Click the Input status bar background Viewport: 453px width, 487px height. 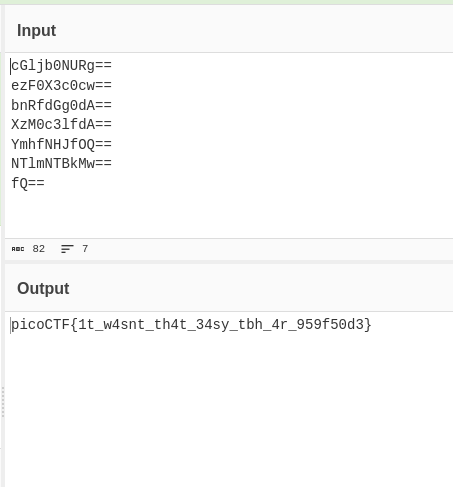point(267,249)
